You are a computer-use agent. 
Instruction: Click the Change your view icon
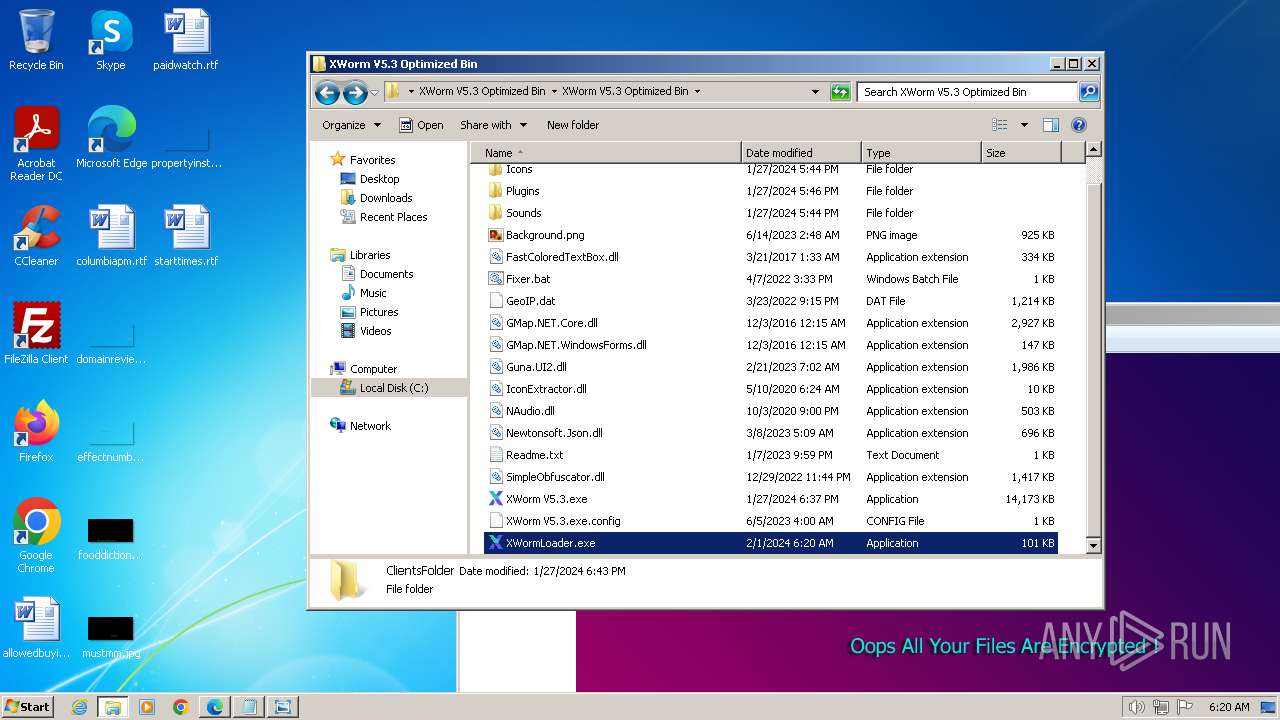pos(999,125)
